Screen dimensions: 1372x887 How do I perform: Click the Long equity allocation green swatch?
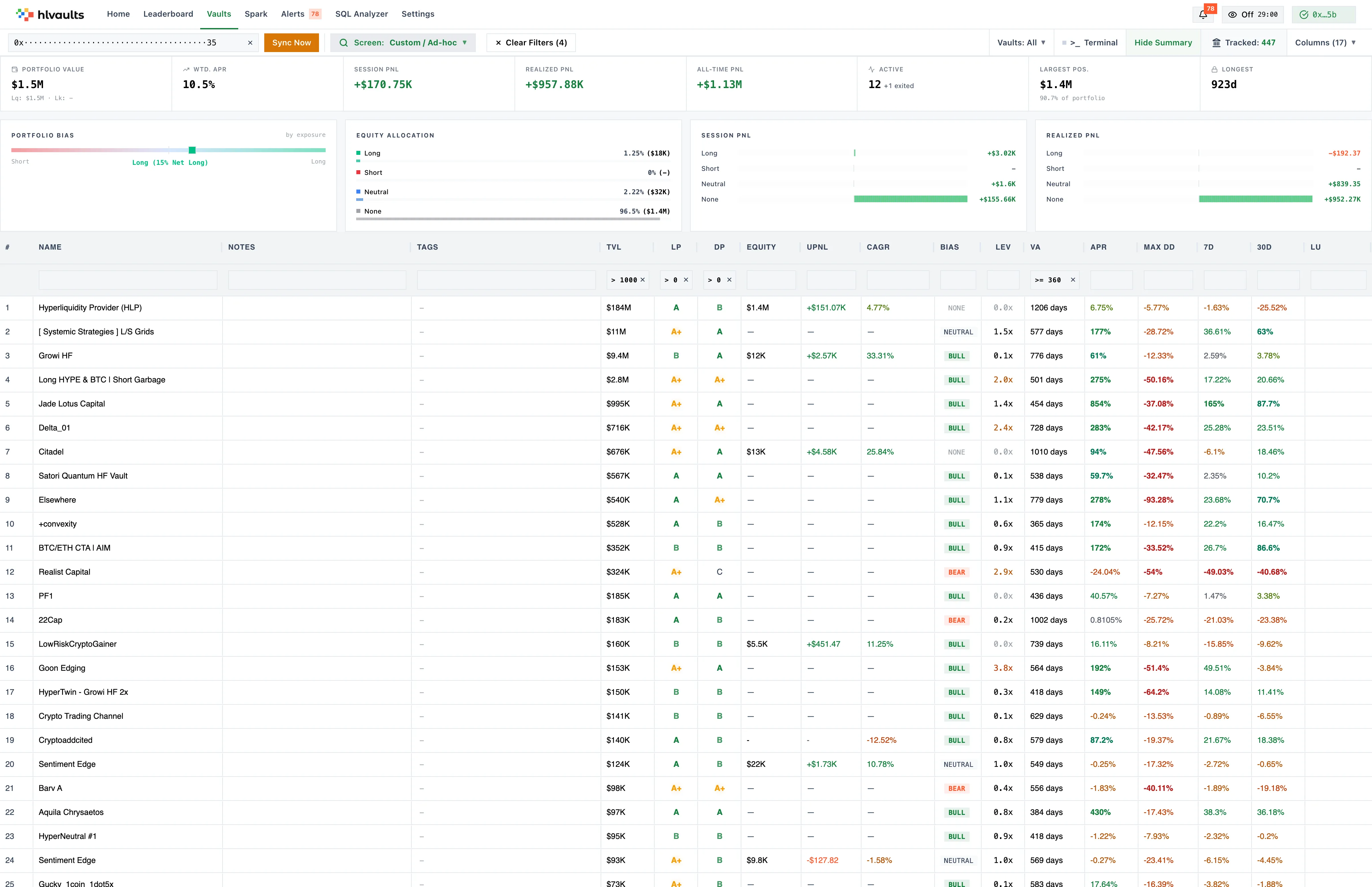(x=358, y=153)
